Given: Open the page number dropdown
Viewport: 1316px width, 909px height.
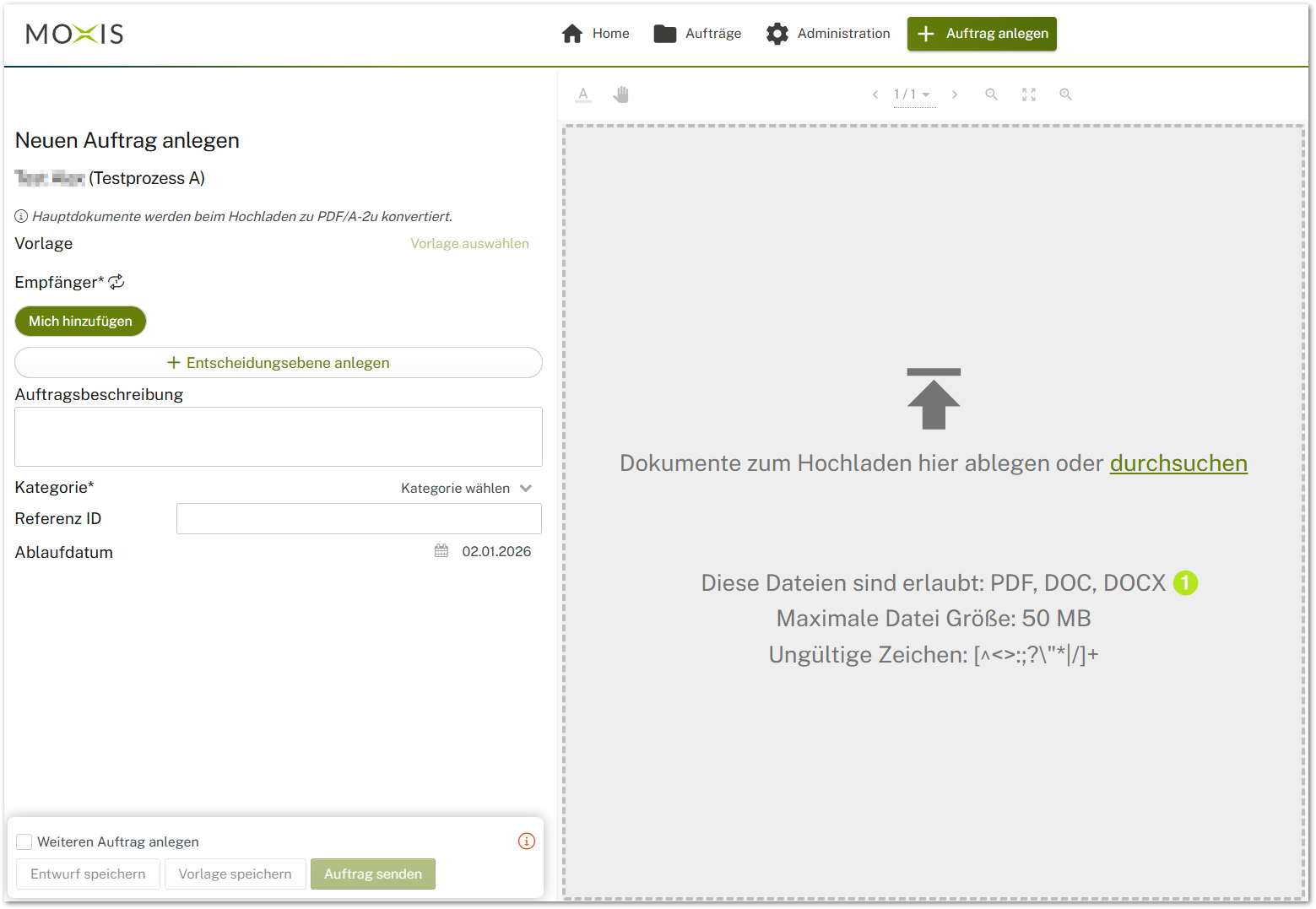Looking at the screenshot, I should tap(913, 95).
